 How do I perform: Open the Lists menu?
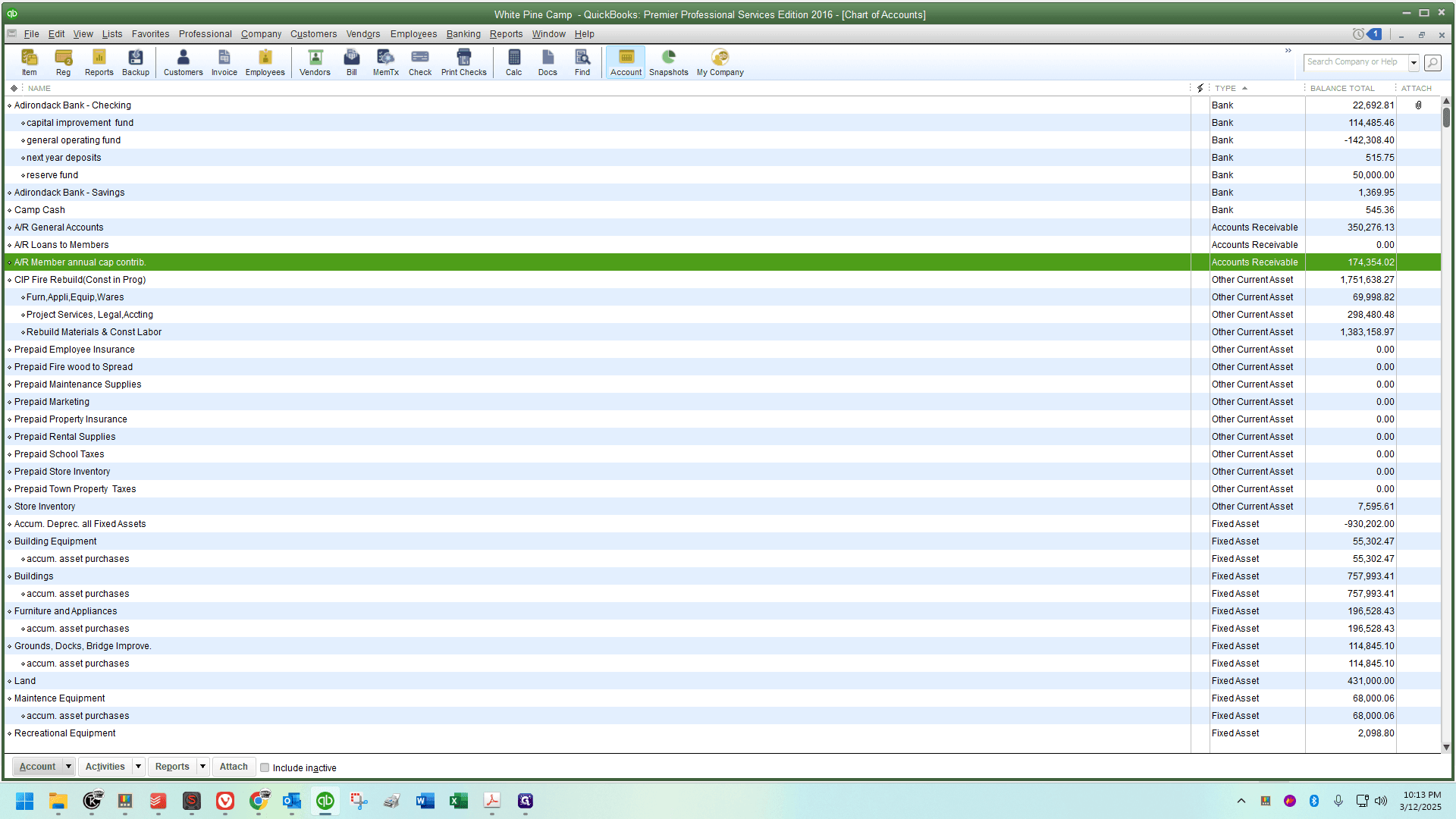point(111,34)
